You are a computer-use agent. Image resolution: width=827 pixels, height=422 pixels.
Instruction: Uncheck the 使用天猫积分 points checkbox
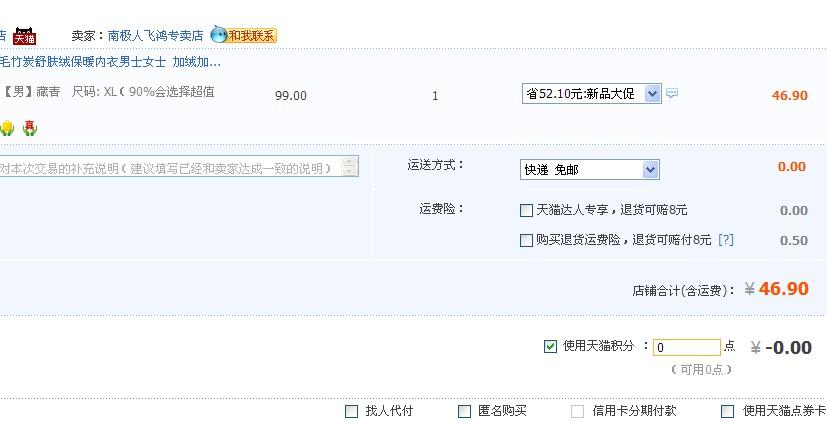[x=550, y=346]
